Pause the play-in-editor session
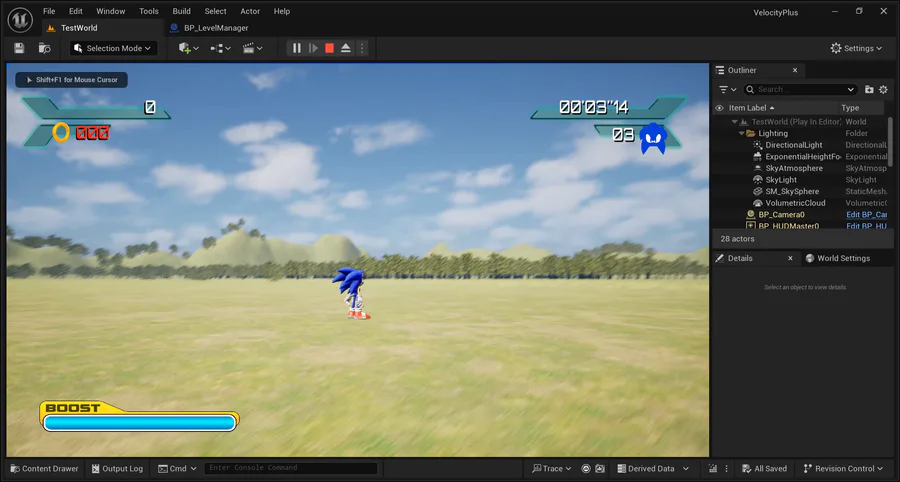Viewport: 900px width, 482px height. pyautogui.click(x=297, y=48)
